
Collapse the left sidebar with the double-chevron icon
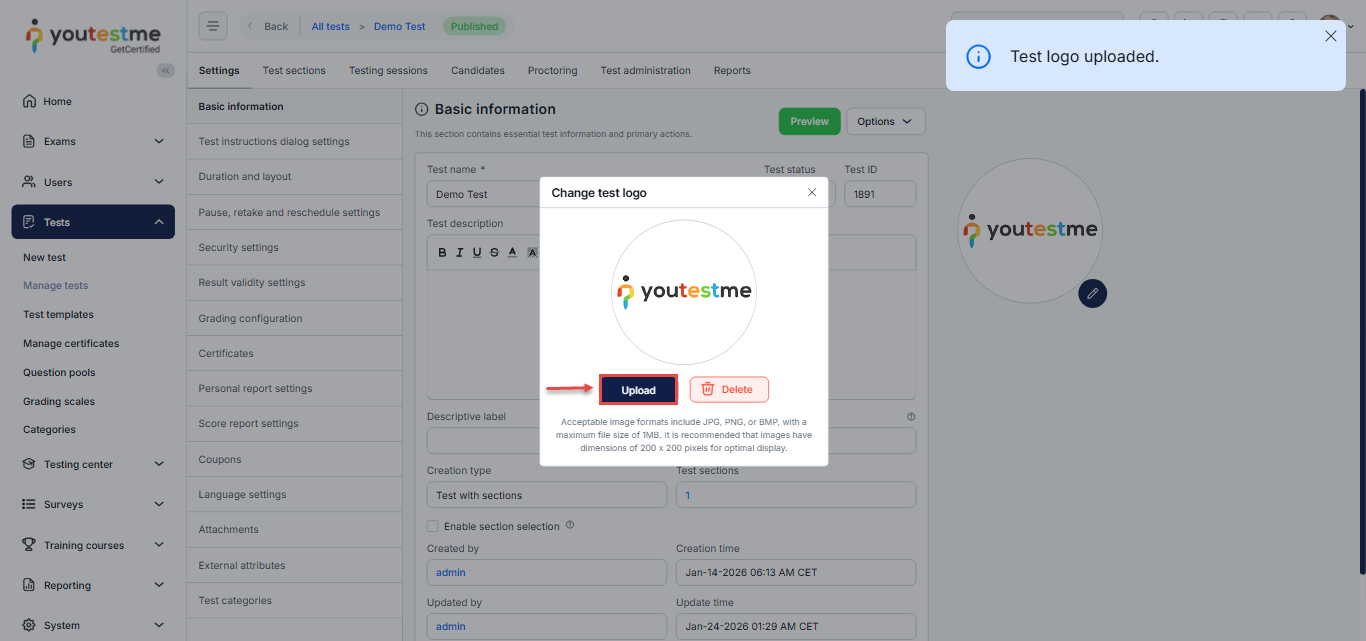[166, 70]
